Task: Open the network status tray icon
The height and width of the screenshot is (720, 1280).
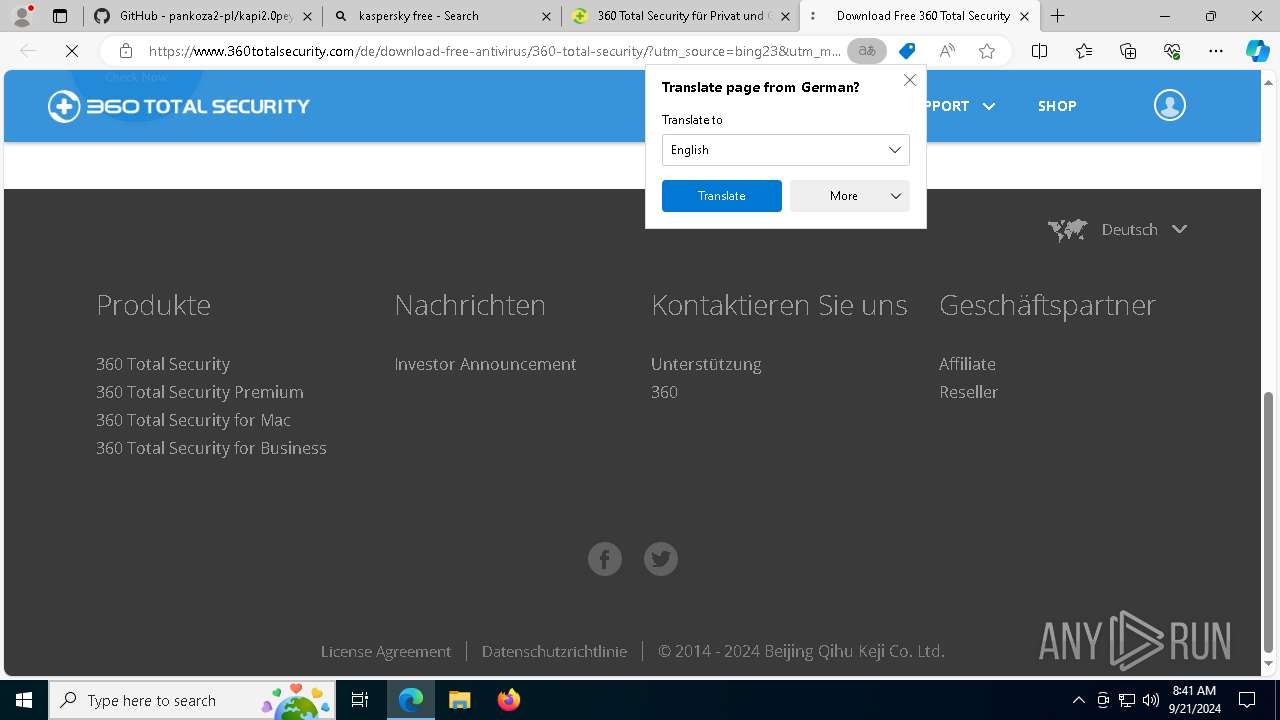Action: 1127,700
